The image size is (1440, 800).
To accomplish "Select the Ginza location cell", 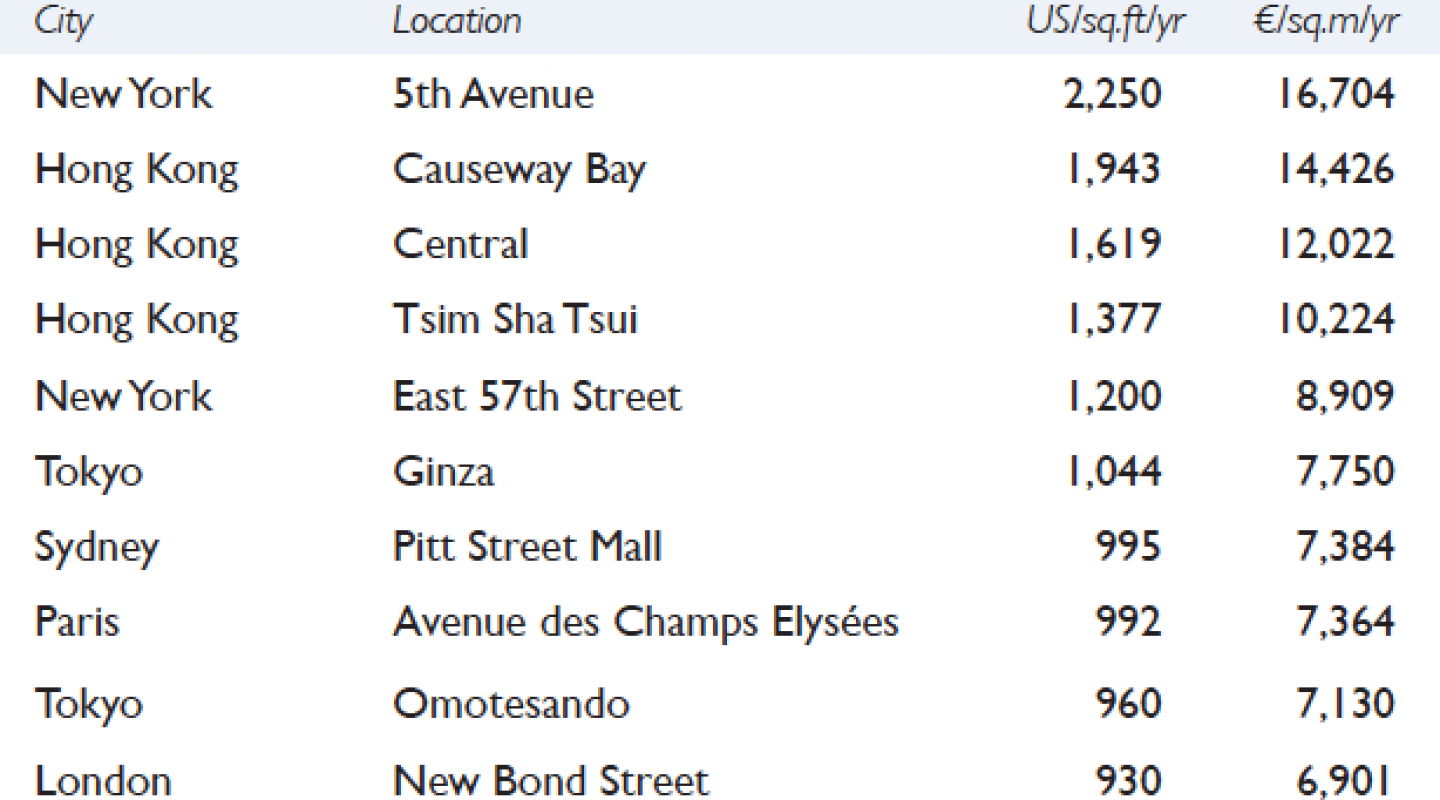I will 443,471.
